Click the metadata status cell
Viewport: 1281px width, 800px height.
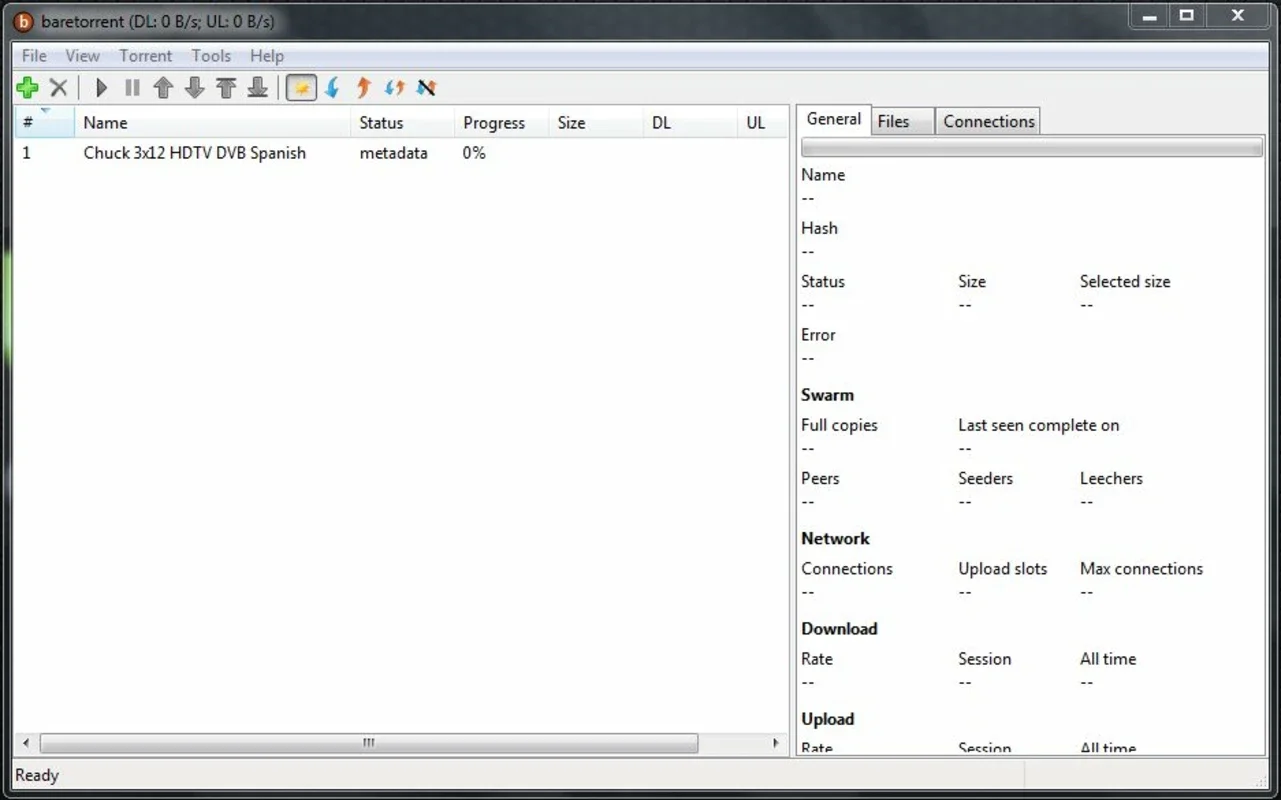coord(394,153)
